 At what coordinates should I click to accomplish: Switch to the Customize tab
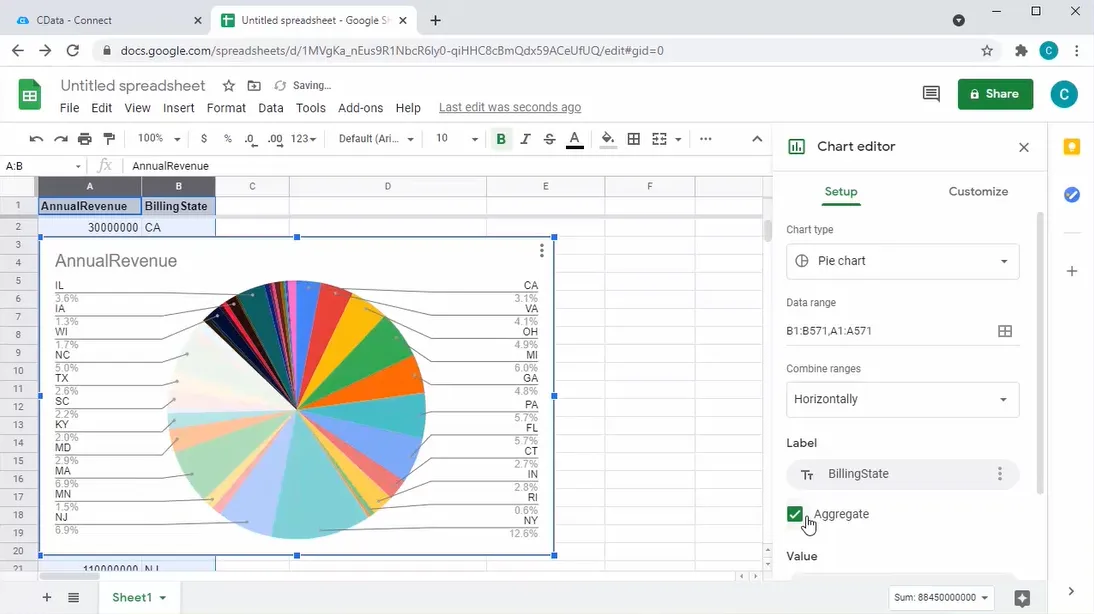978,191
